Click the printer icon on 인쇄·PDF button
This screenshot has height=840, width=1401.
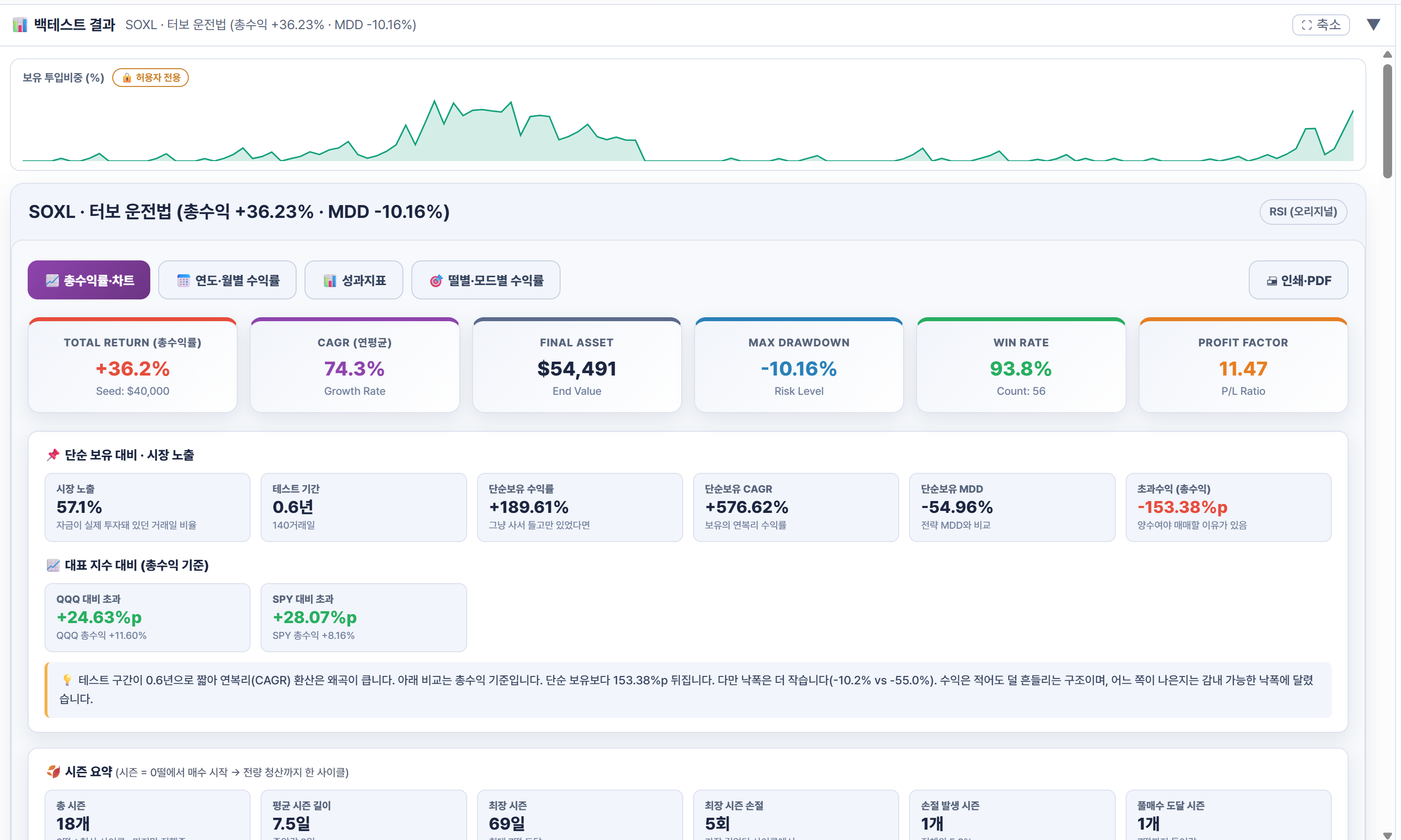1272,281
